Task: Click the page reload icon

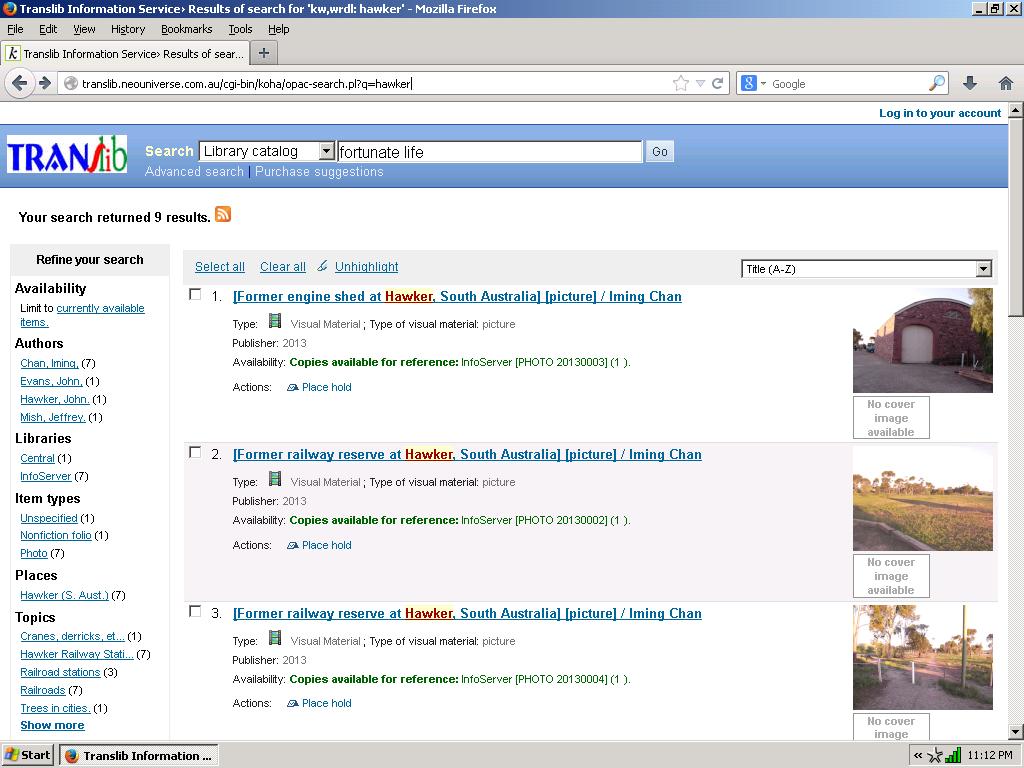Action: click(x=717, y=84)
